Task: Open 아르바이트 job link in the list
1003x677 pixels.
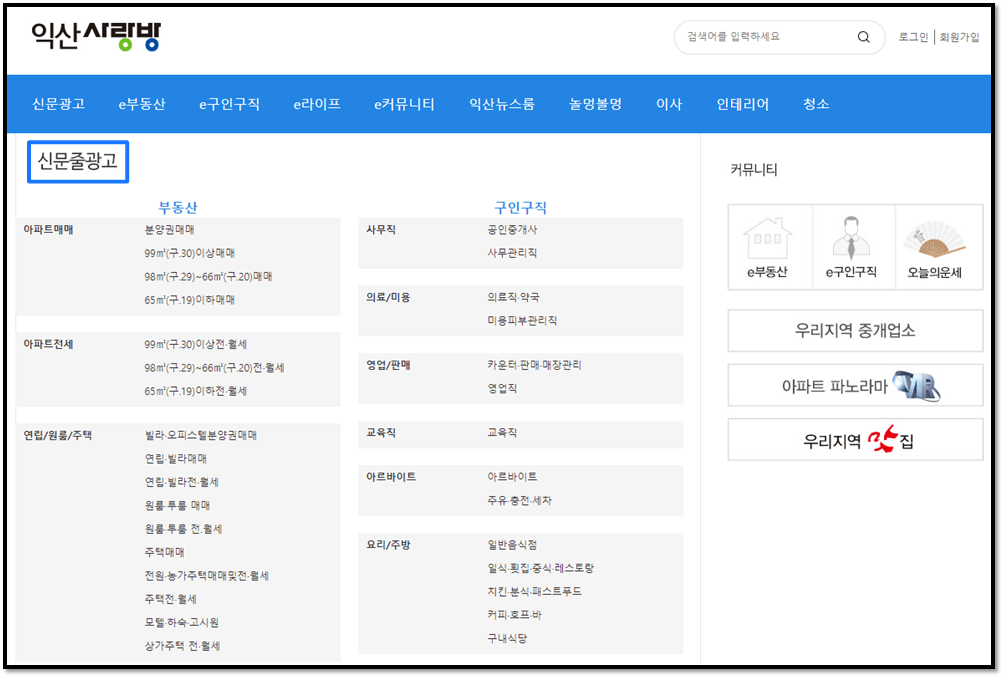Action: [x=512, y=477]
